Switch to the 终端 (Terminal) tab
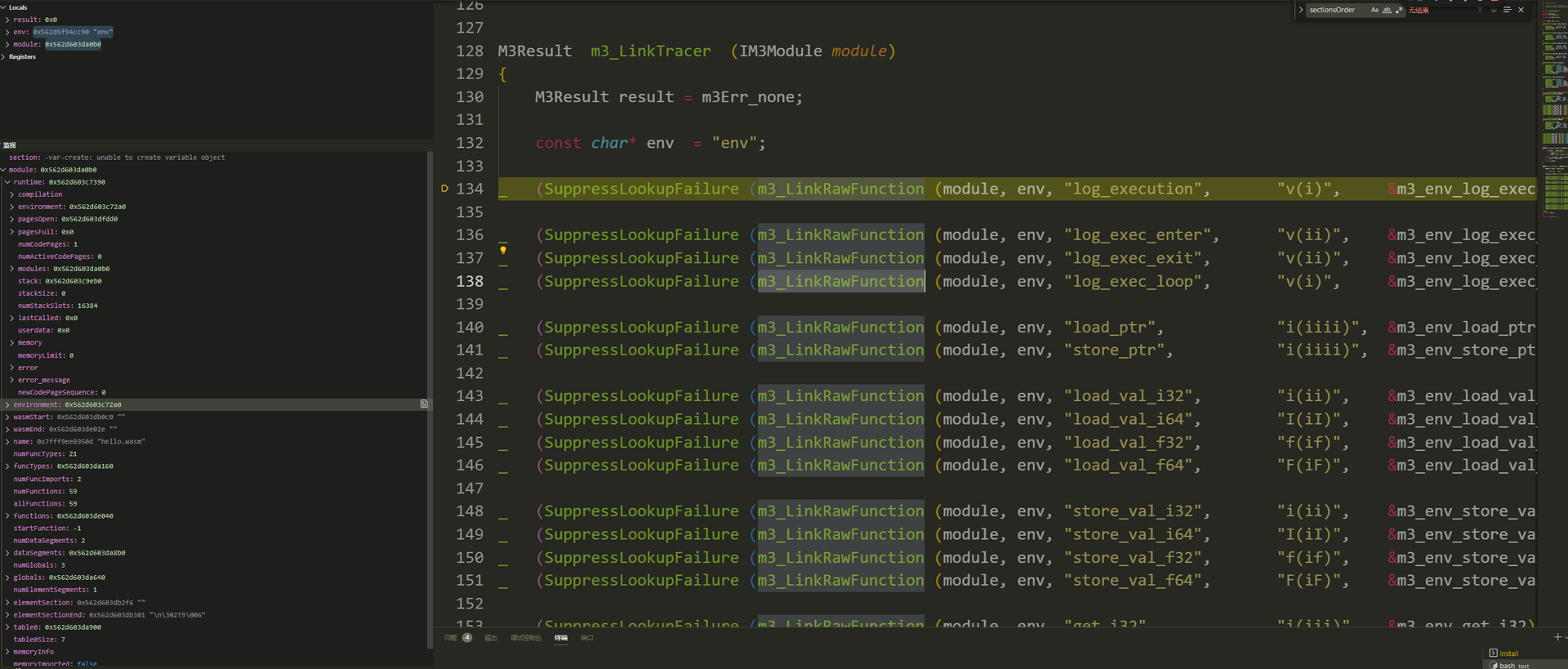The width and height of the screenshot is (1568, 669). (561, 637)
